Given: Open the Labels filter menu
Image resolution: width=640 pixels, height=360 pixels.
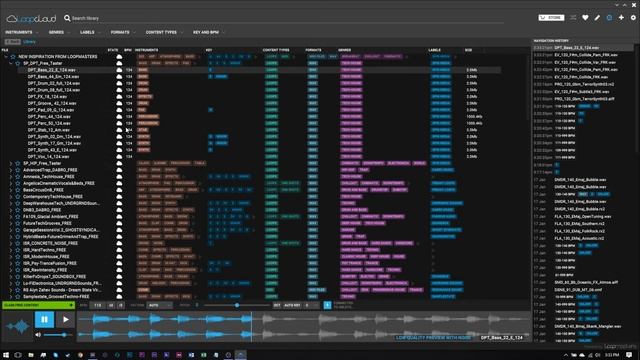Looking at the screenshot, I should pyautogui.click(x=90, y=32).
